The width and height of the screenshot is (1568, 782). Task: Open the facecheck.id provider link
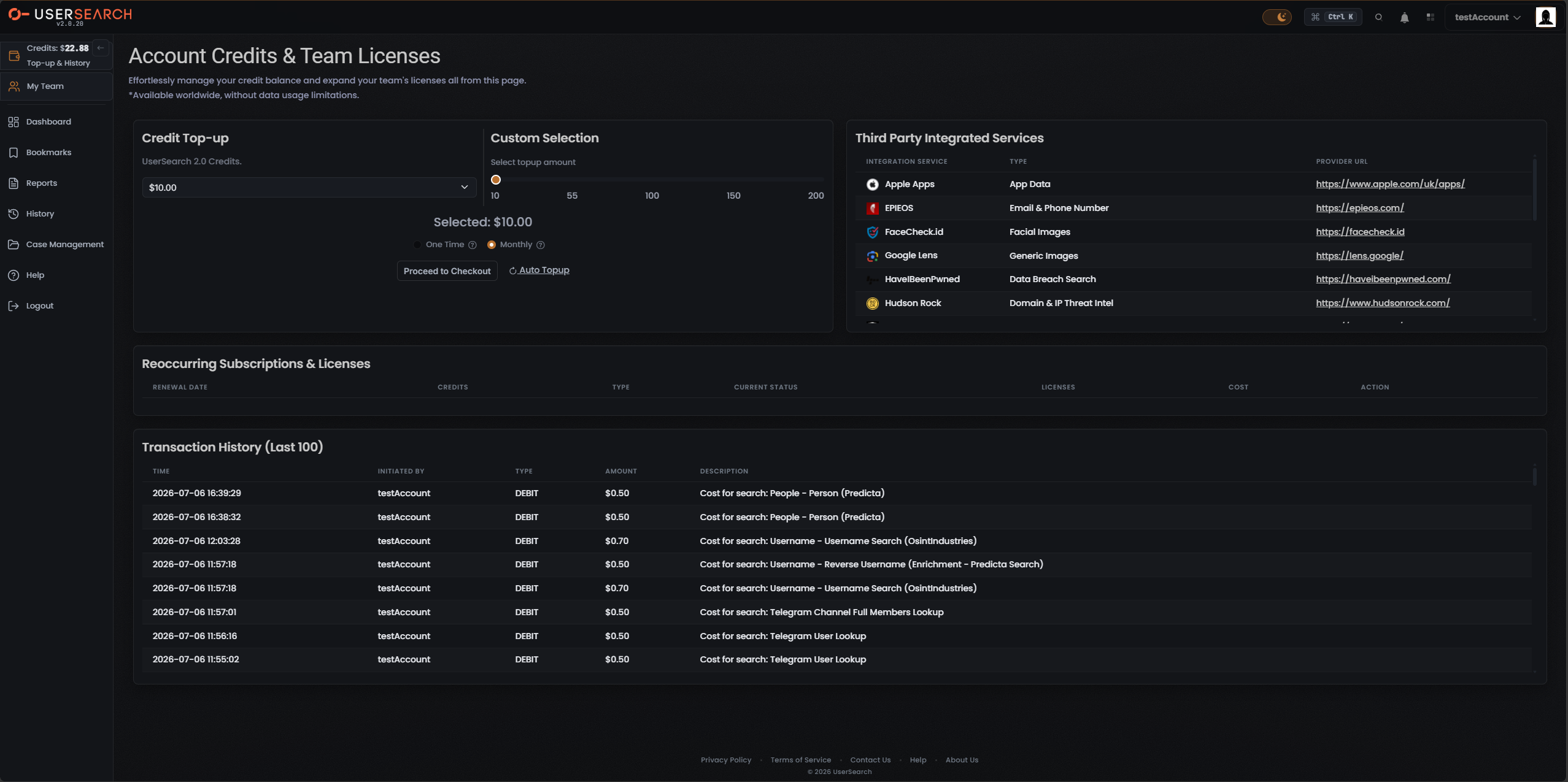point(1360,232)
